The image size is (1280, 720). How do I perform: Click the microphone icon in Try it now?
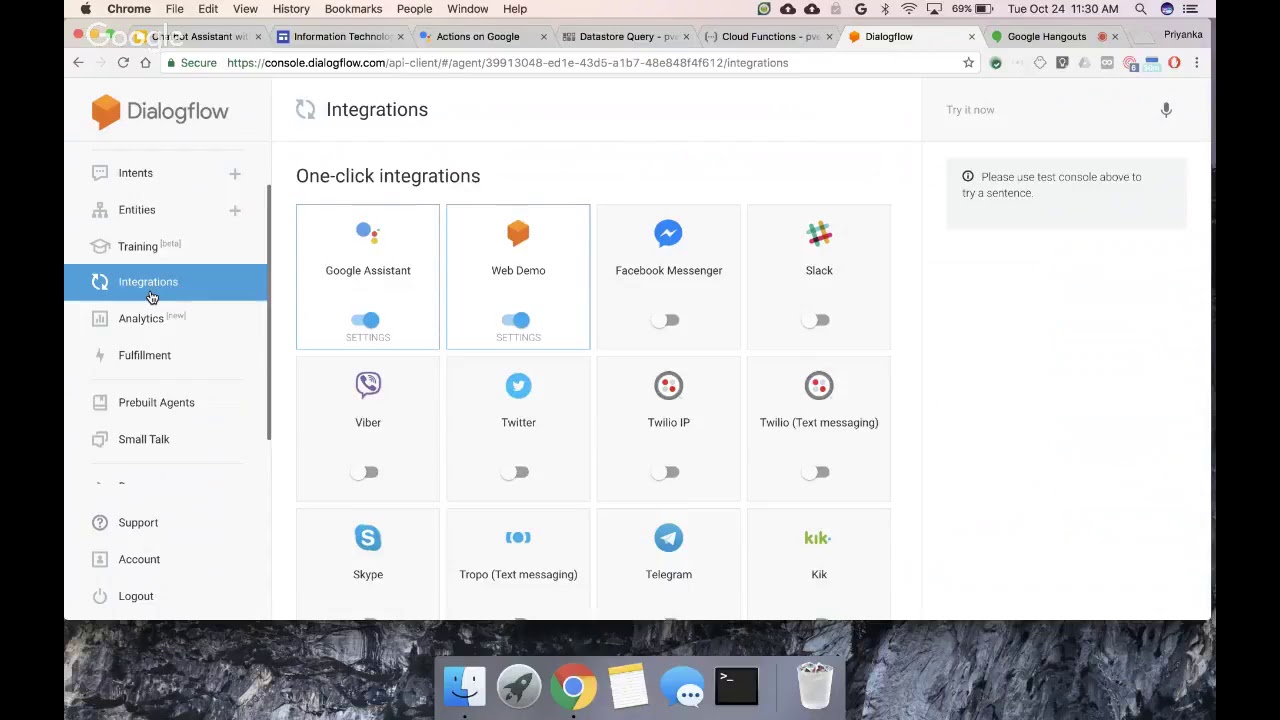pos(1166,110)
